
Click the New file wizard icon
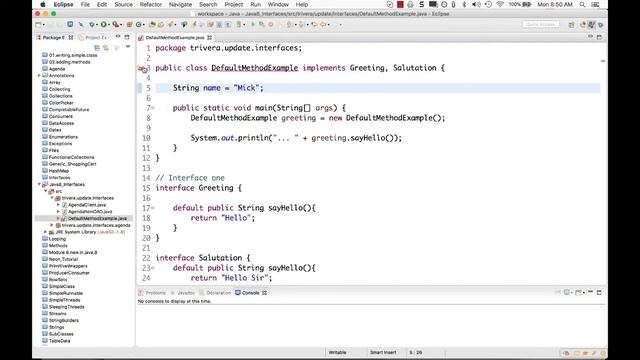pos(38,24)
